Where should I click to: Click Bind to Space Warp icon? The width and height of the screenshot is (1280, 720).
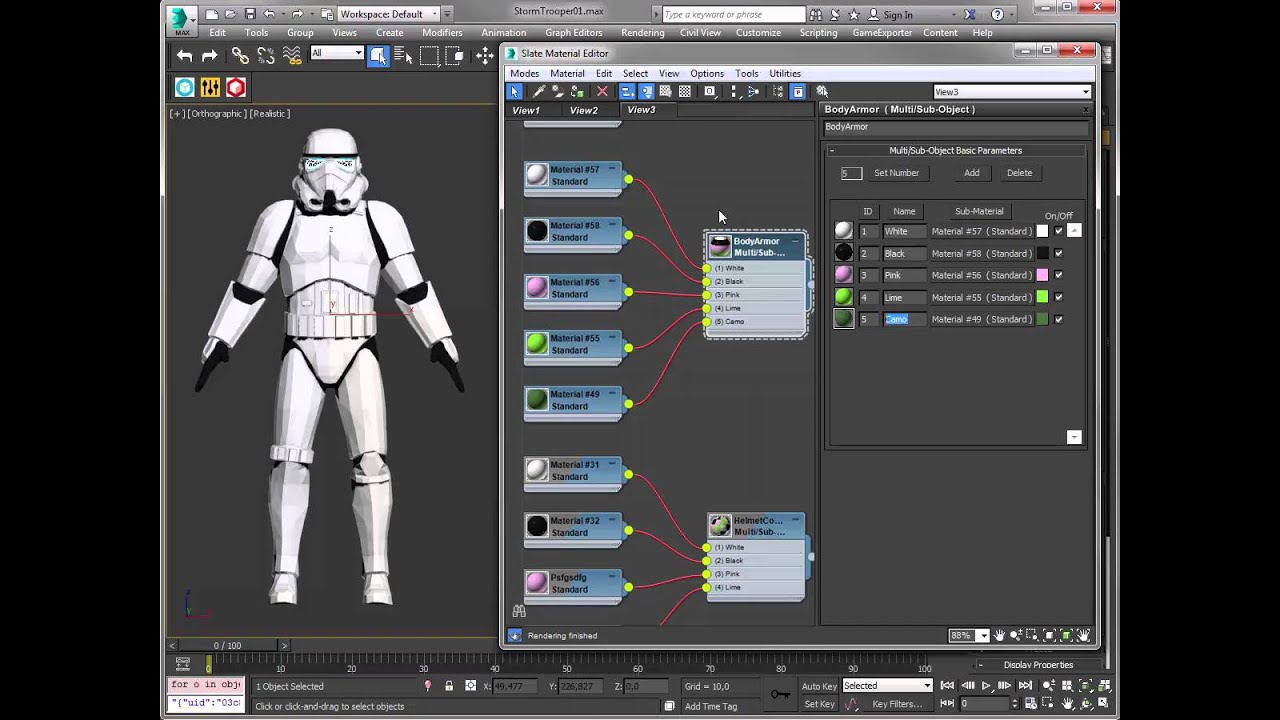[292, 56]
